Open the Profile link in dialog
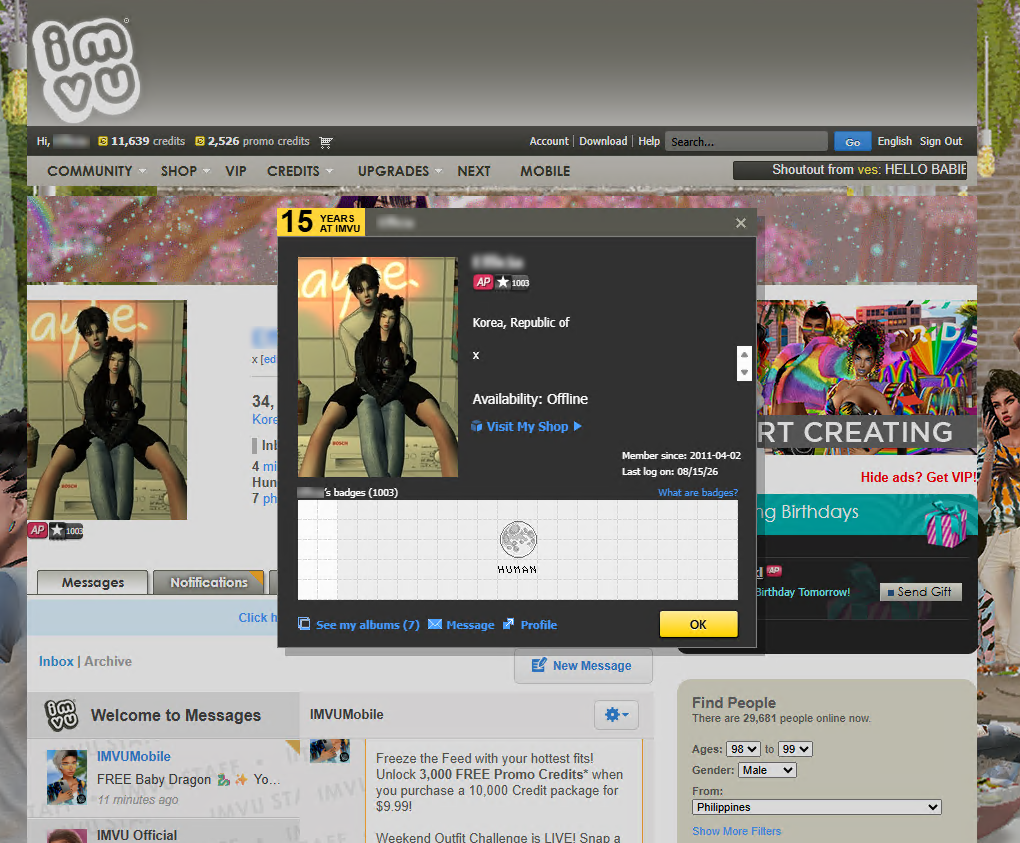The width and height of the screenshot is (1020, 843). [539, 624]
